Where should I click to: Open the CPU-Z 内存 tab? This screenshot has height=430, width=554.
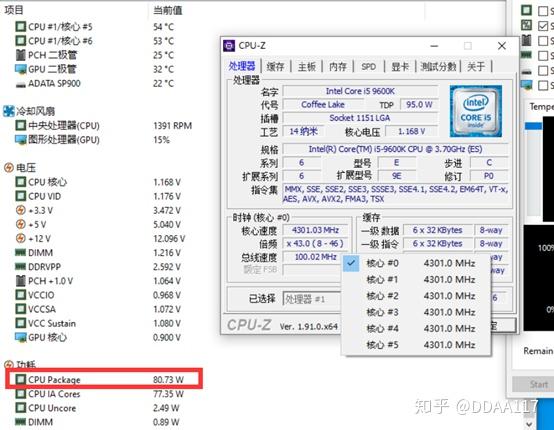(x=338, y=66)
